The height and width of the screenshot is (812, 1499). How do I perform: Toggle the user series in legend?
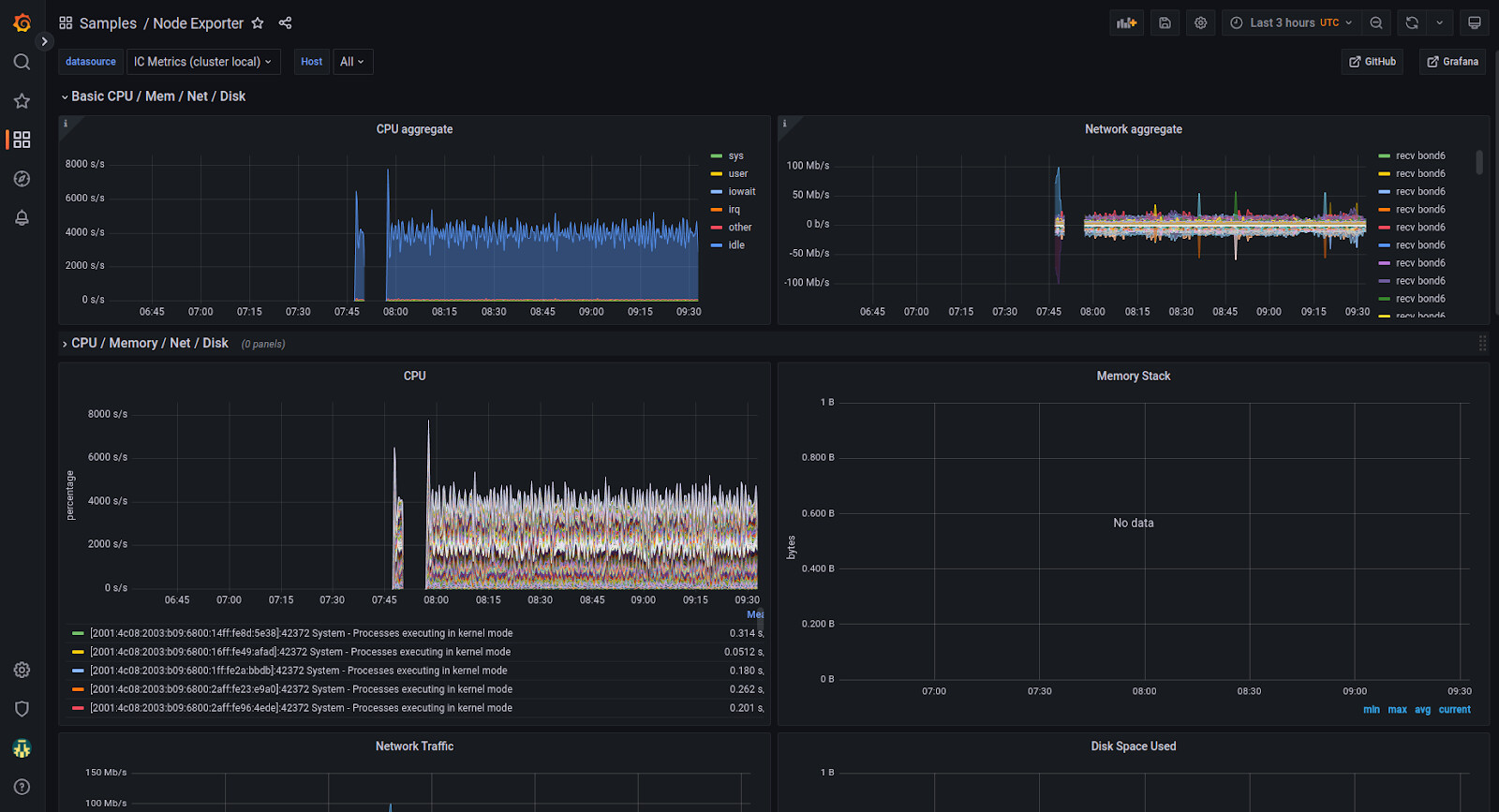pyautogui.click(x=738, y=173)
